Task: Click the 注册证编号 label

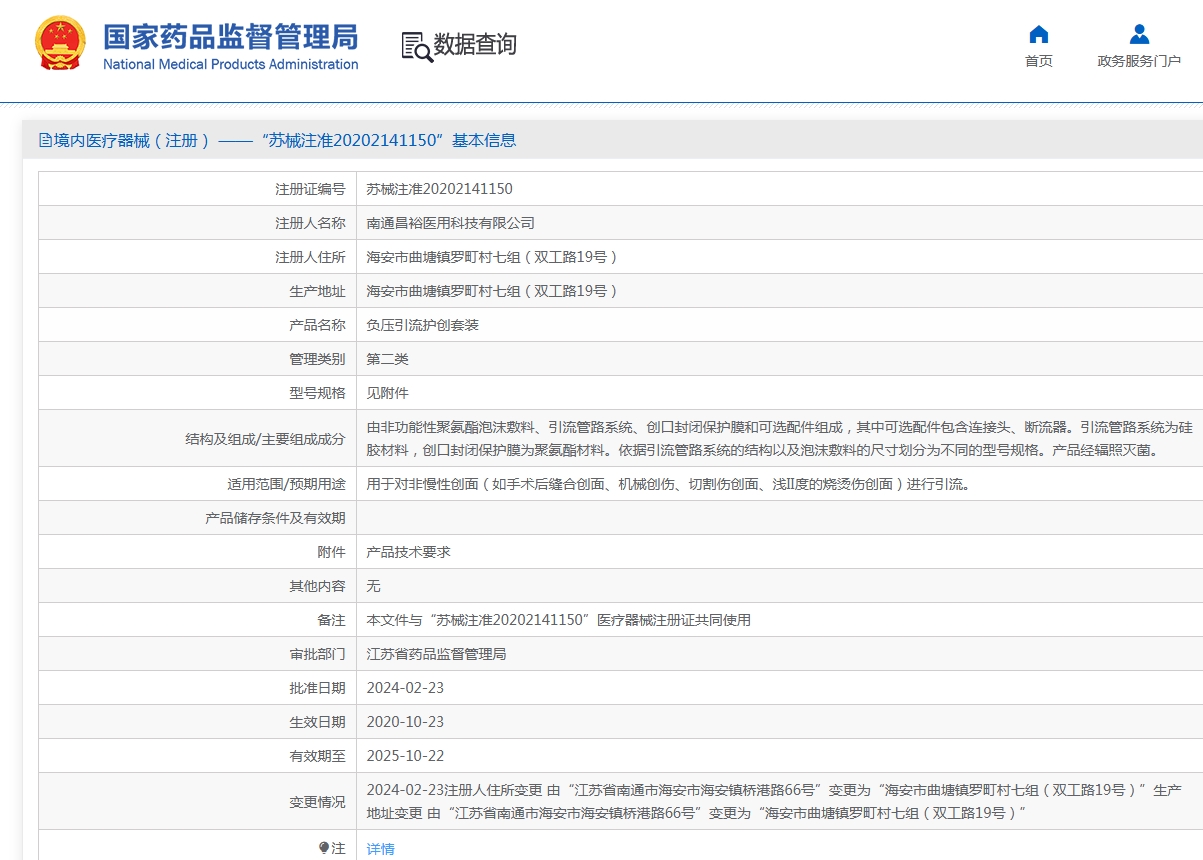Action: pyautogui.click(x=310, y=189)
